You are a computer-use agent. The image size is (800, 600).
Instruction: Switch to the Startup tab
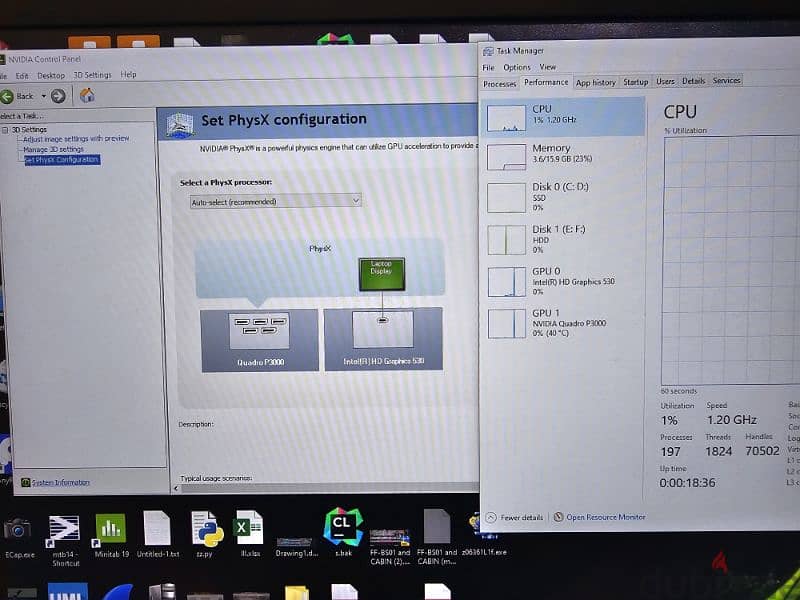coord(635,82)
